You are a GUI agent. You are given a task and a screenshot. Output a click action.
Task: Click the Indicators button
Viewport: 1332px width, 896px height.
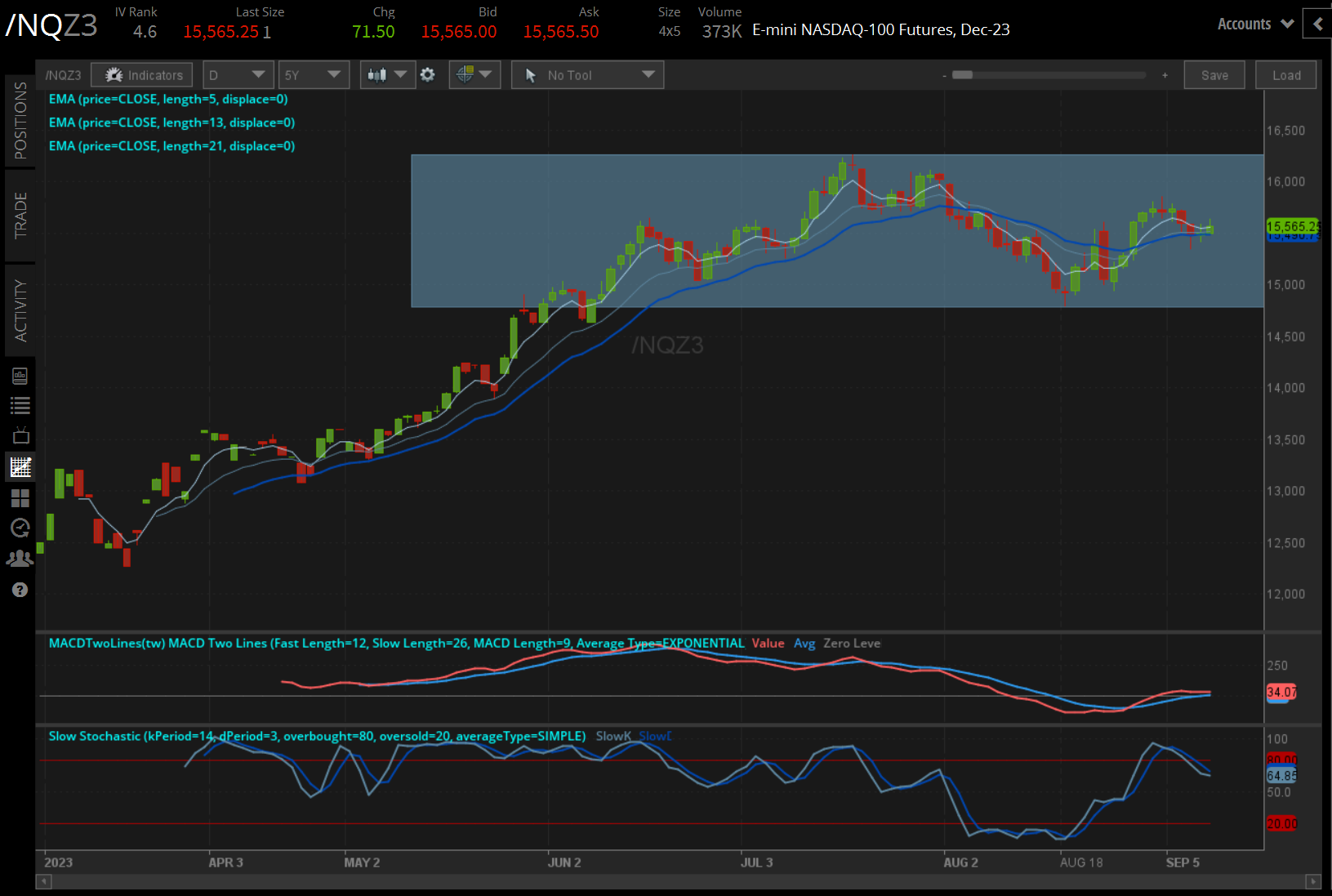142,75
